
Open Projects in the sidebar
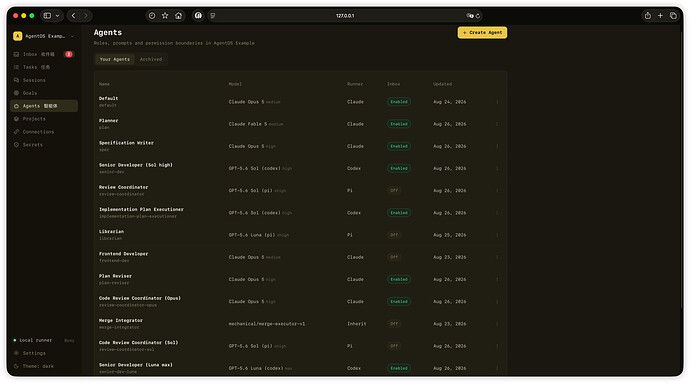point(44,119)
